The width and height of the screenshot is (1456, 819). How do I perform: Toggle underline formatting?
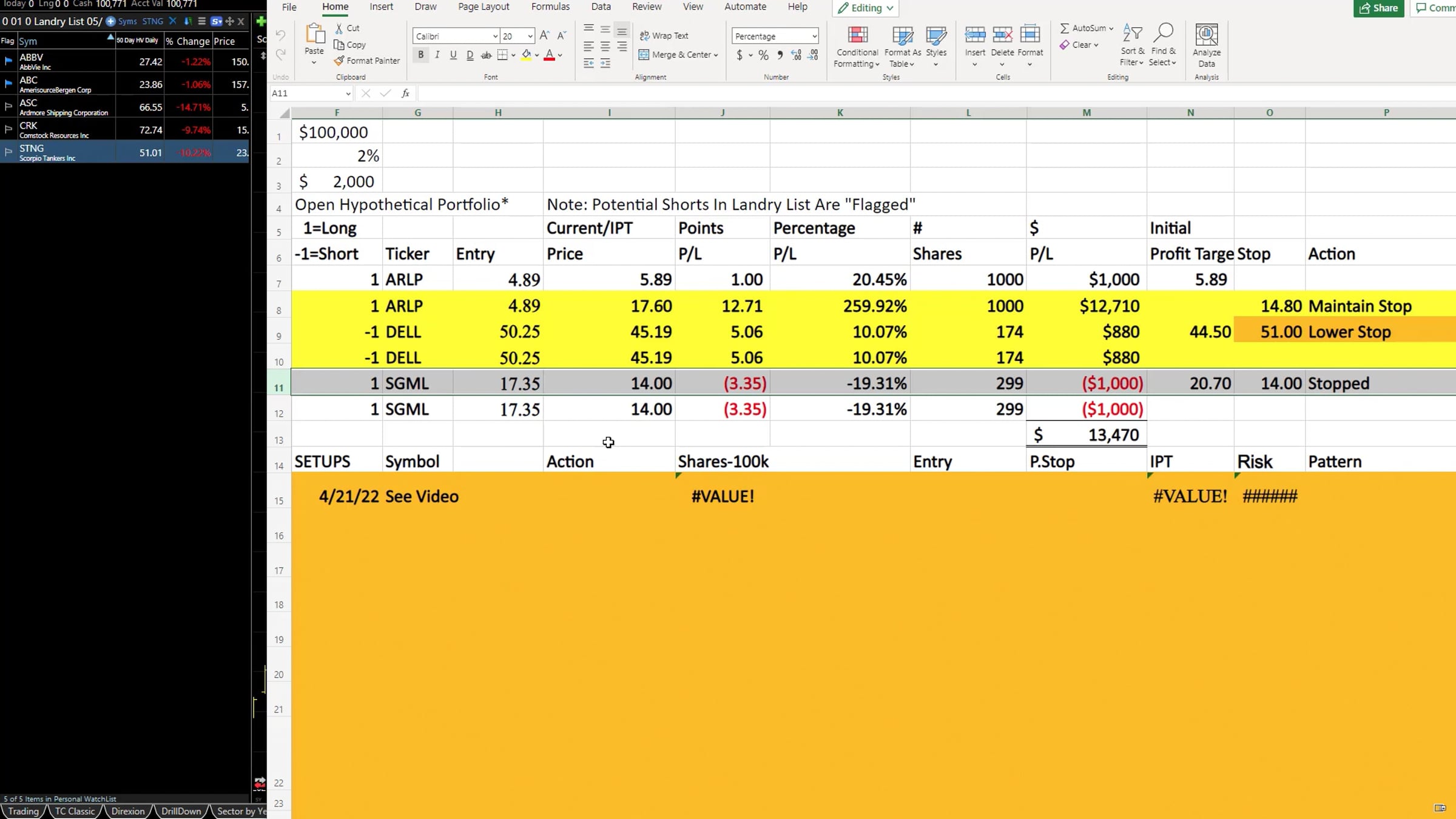coord(453,55)
